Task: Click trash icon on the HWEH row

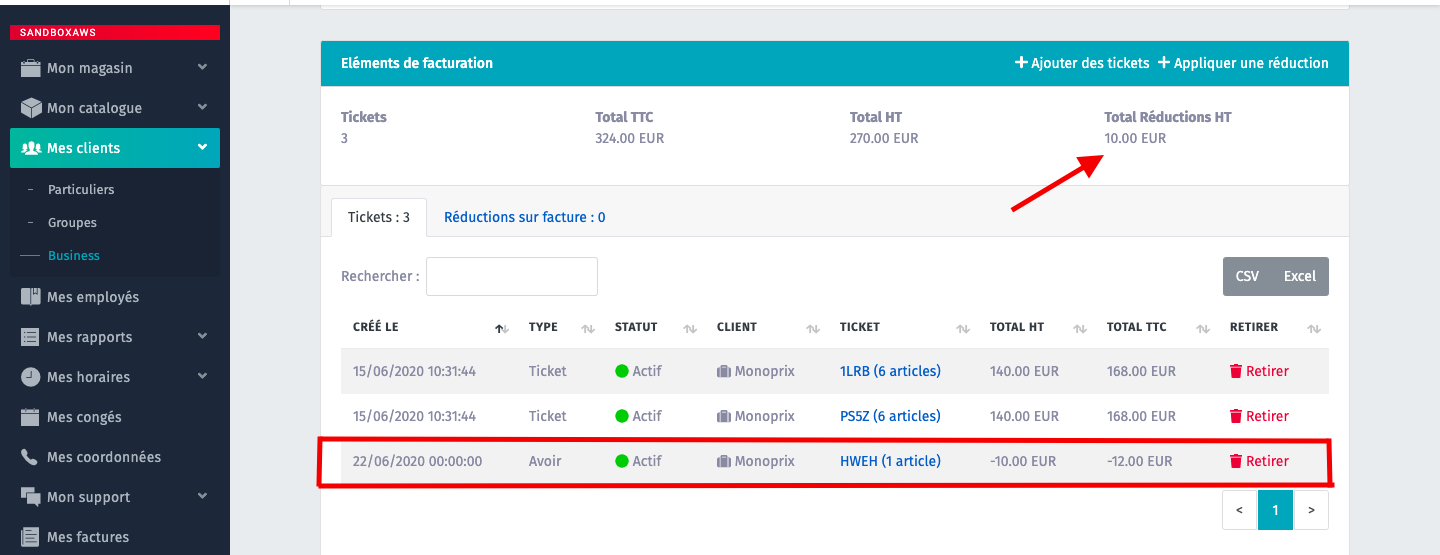Action: [1235, 461]
